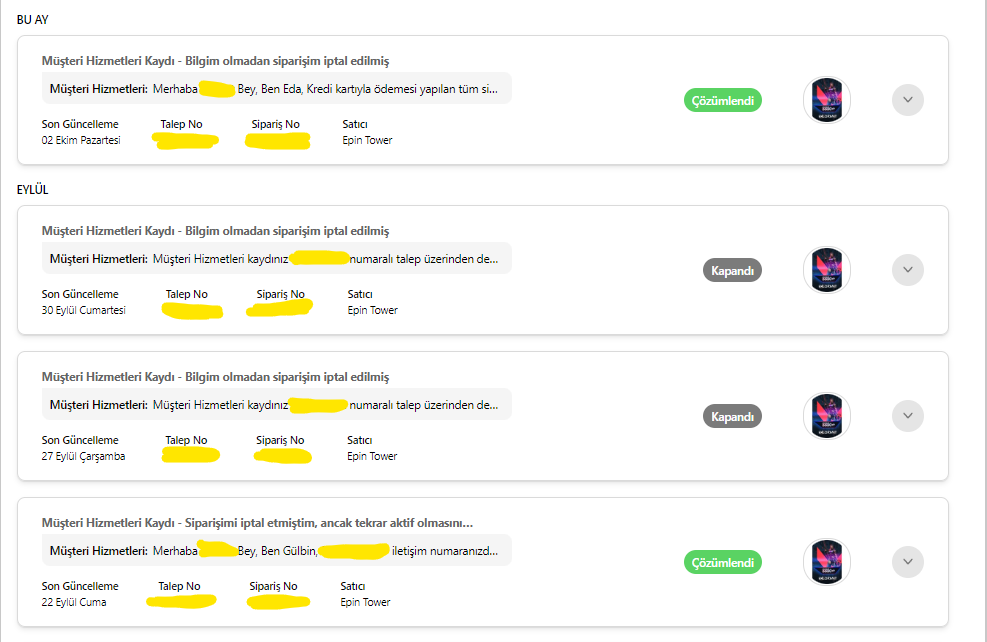The height and width of the screenshot is (642, 987).
Task: Select product thumbnail in 27 Eylül Çarşamba record
Action: click(x=827, y=416)
